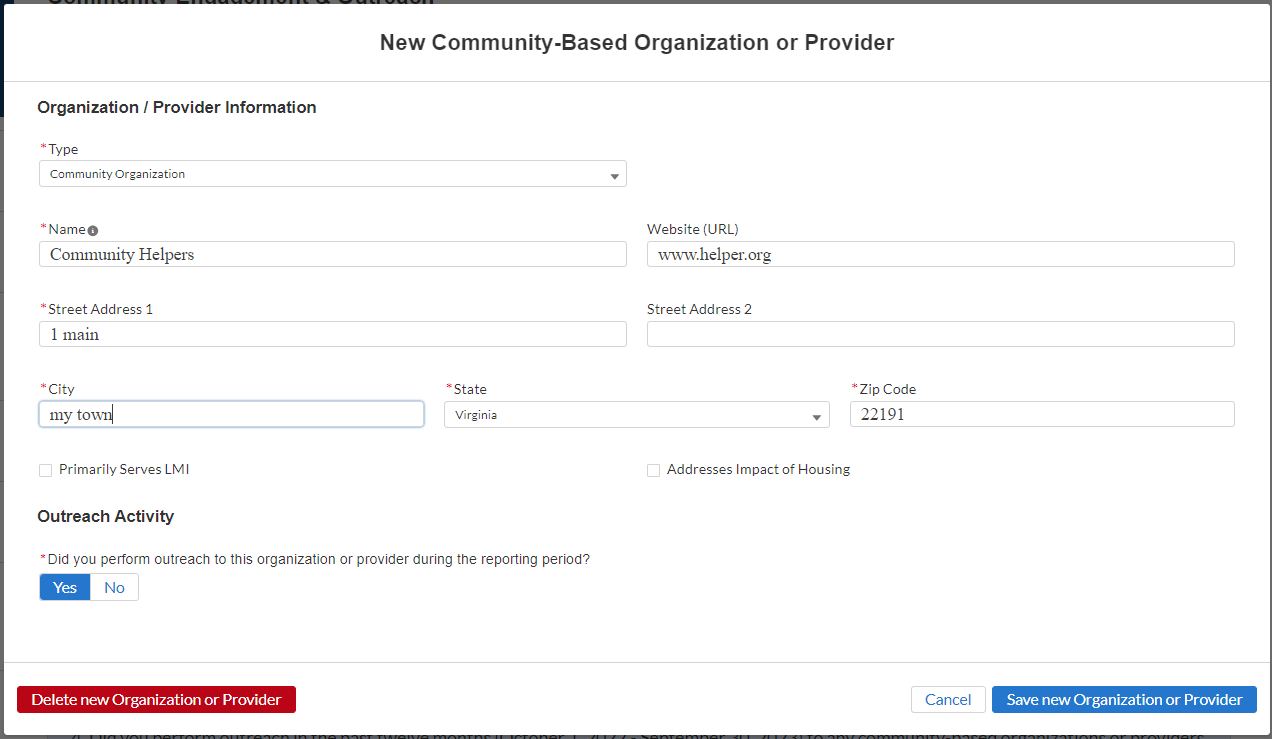Click the empty Street Address 2 field
The height and width of the screenshot is (739, 1272).
pos(940,334)
